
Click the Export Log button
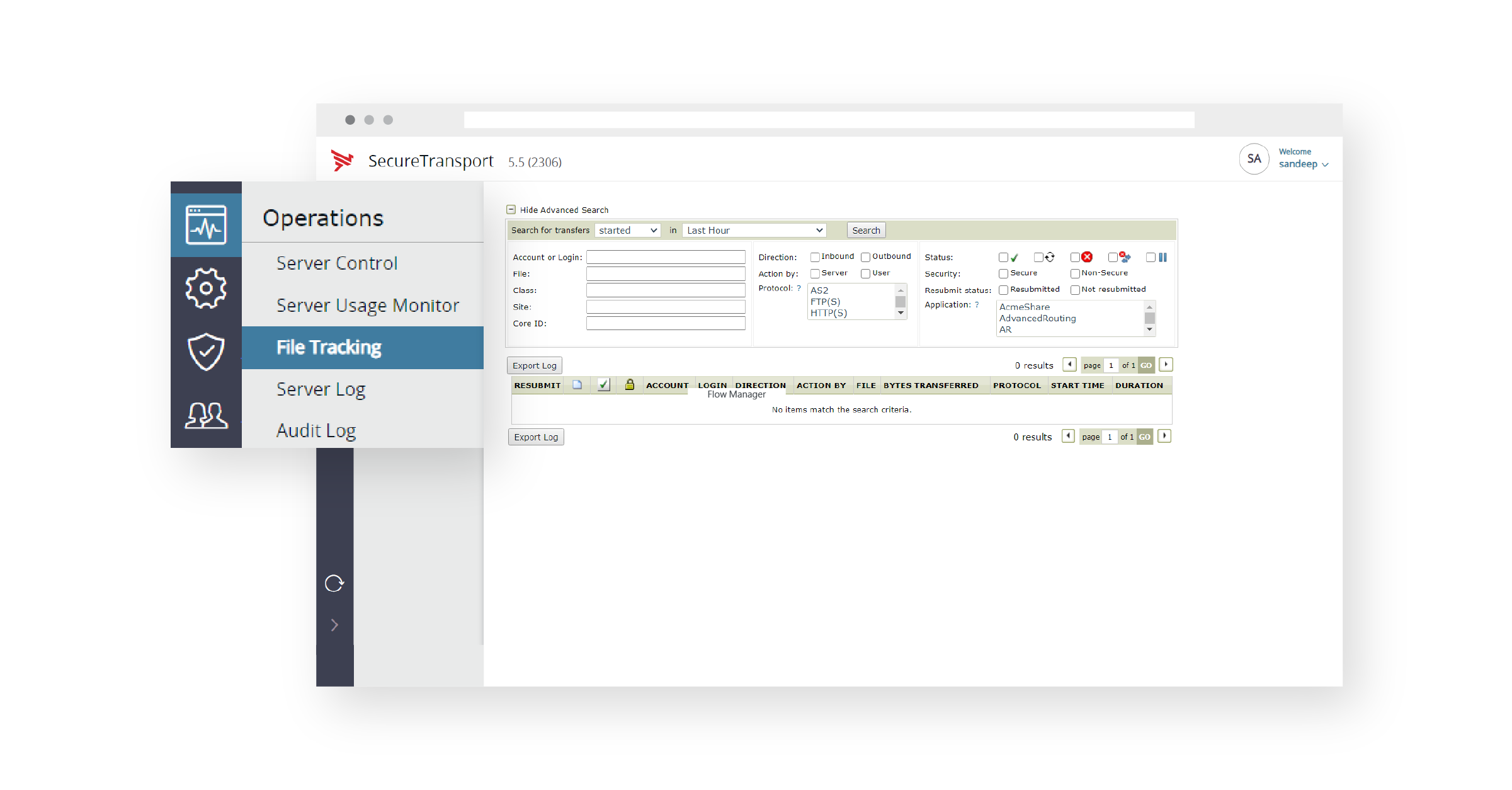click(534, 365)
